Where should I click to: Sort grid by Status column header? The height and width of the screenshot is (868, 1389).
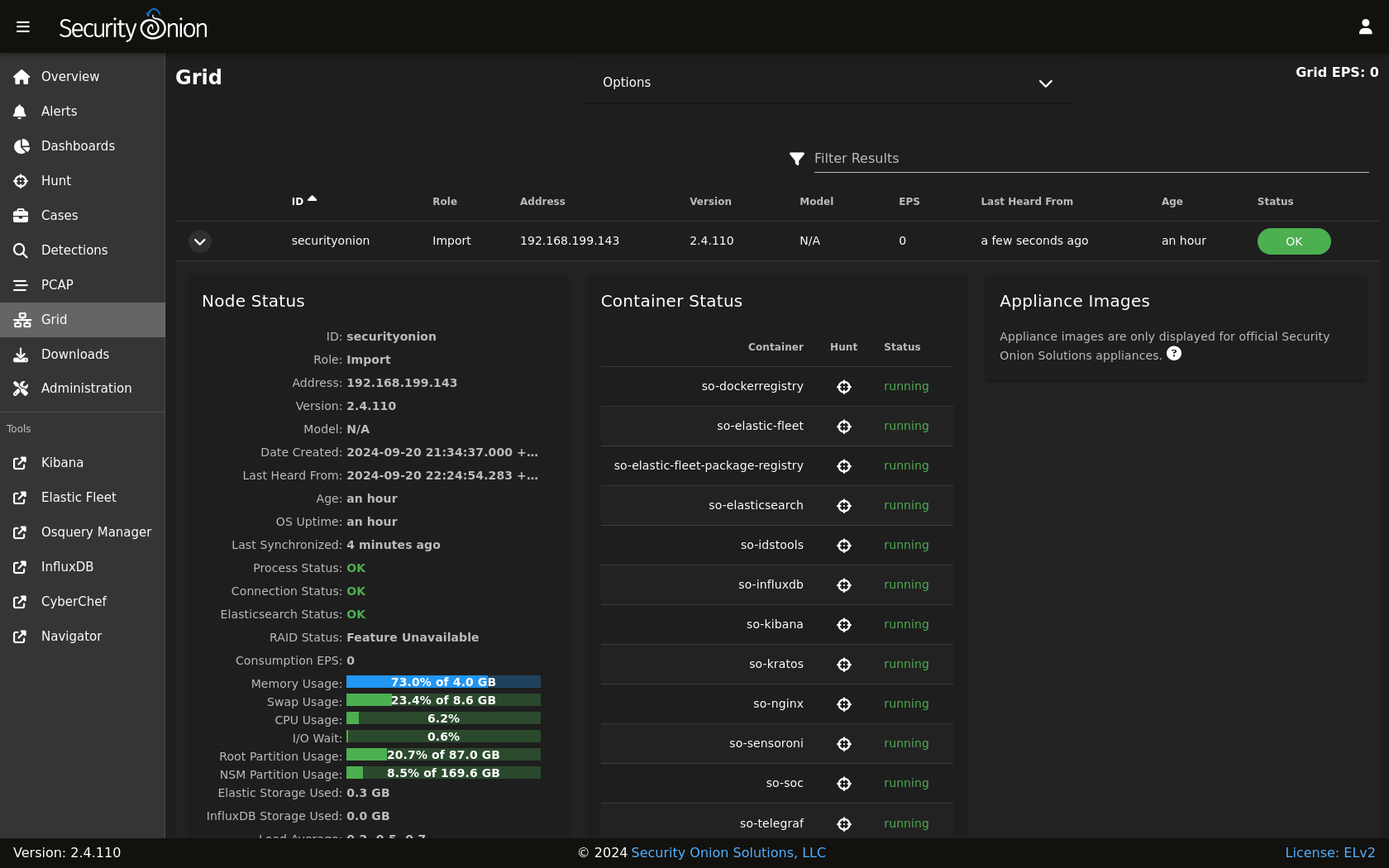click(x=1275, y=202)
